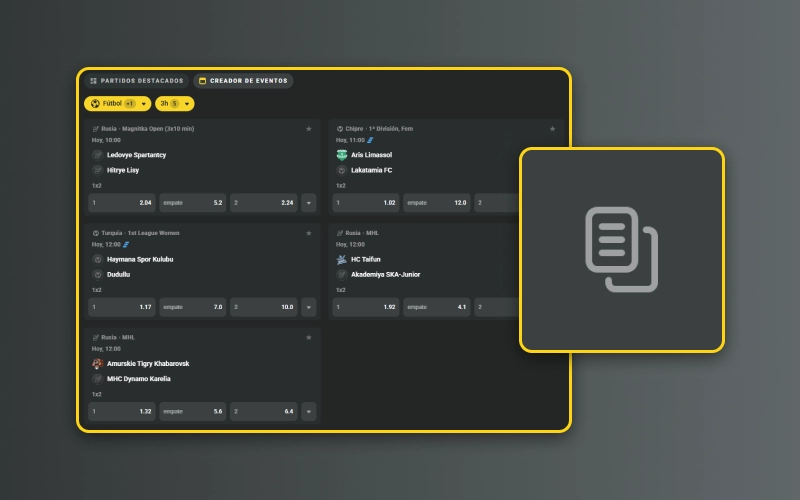Click the large copy documents icon
800x500 pixels.
(x=621, y=249)
